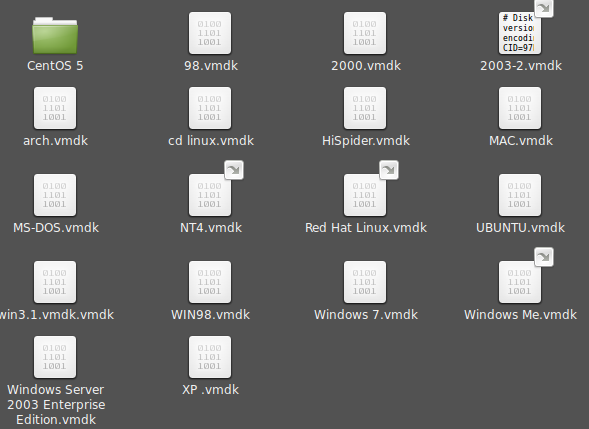Select the arch.vmdk file icon

click(x=55, y=108)
